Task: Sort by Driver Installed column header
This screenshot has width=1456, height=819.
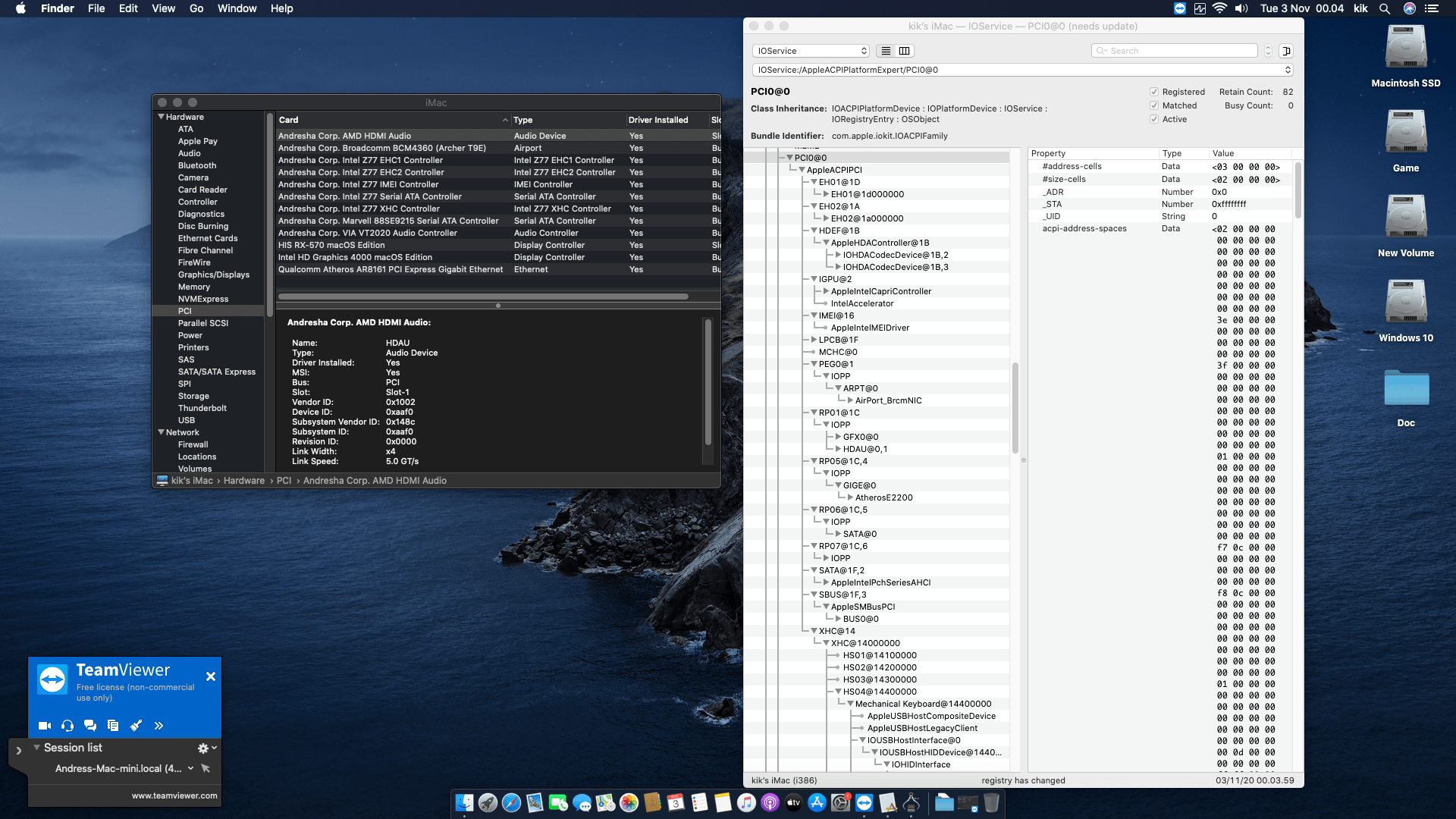Action: tap(667, 120)
